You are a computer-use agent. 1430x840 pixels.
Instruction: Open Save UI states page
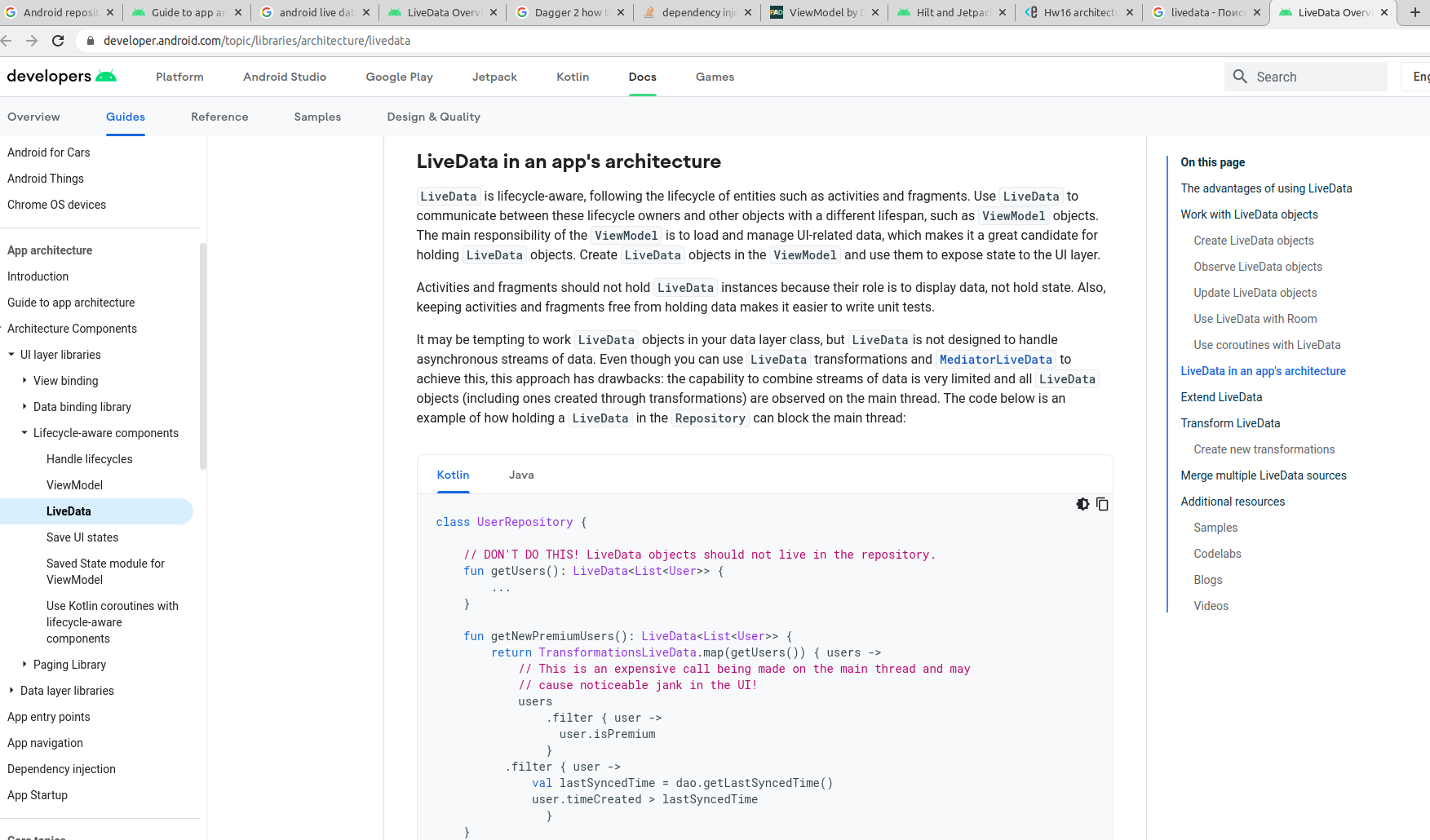tap(82, 537)
